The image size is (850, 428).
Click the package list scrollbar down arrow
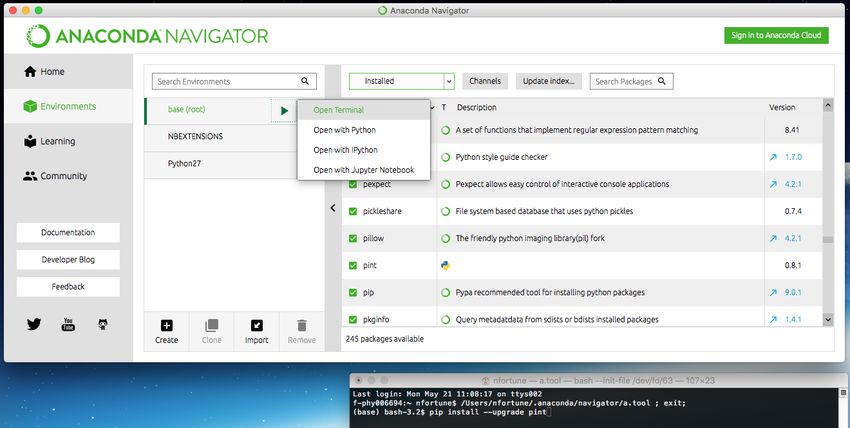(828, 320)
